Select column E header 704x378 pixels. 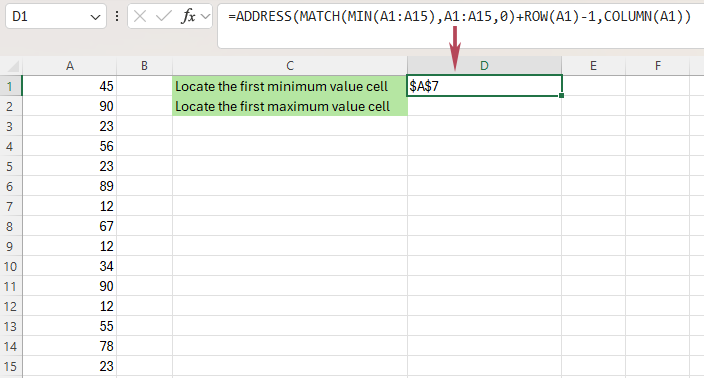[593, 66]
